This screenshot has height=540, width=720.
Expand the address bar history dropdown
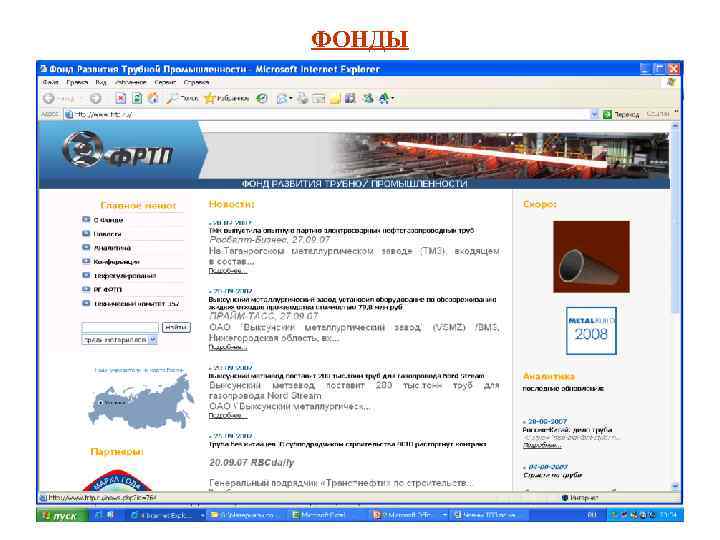pyautogui.click(x=594, y=114)
